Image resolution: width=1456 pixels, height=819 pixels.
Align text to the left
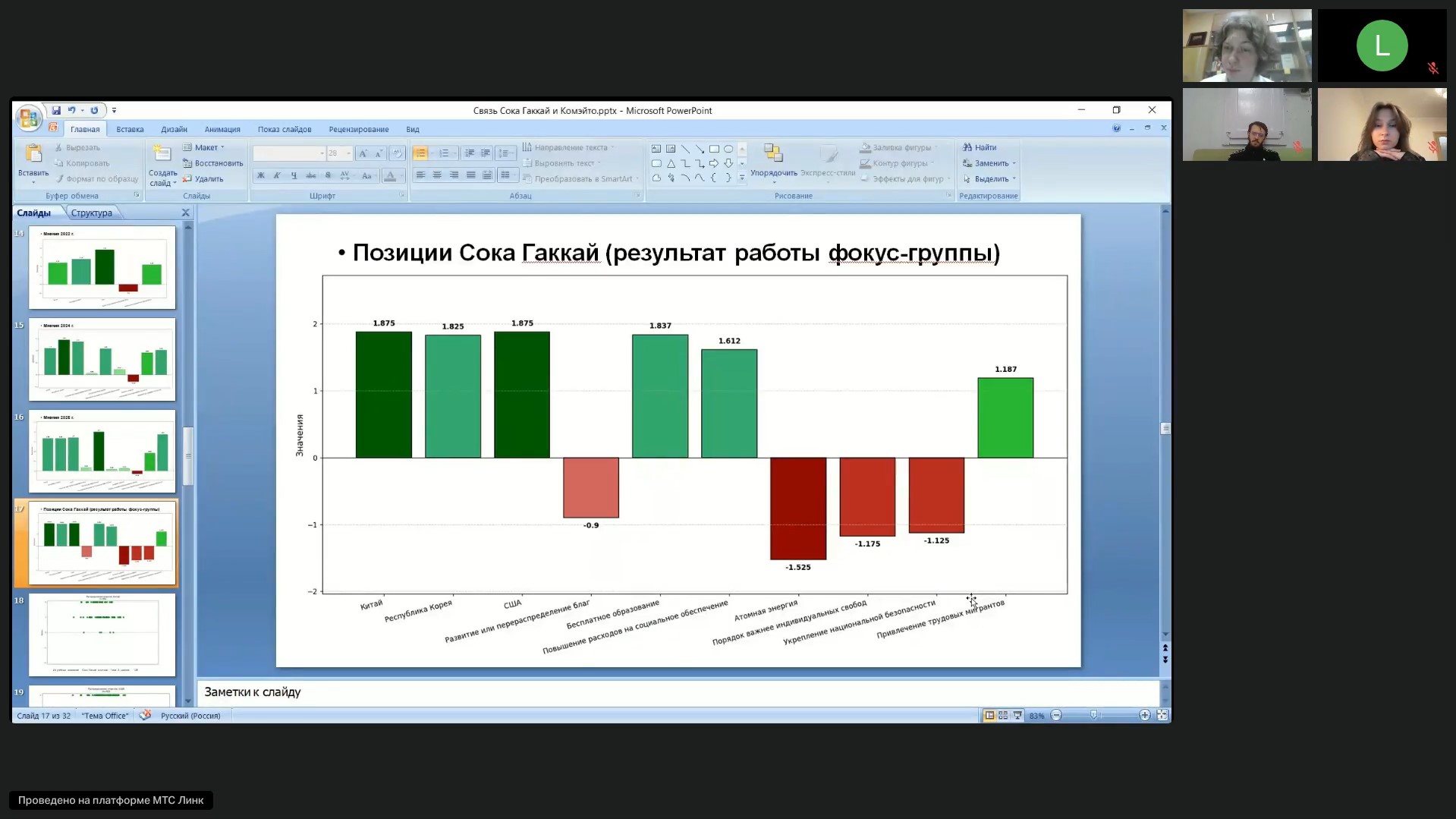coord(420,175)
